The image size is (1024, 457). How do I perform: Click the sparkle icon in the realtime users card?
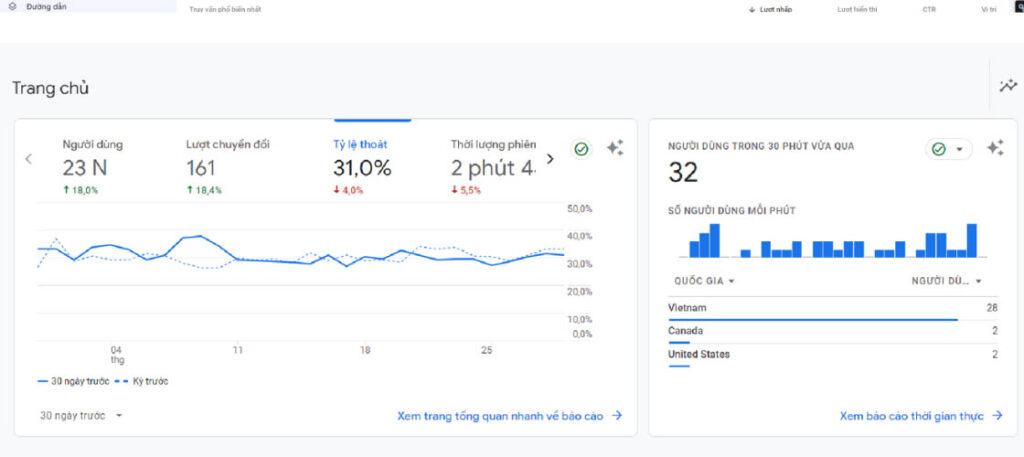click(x=994, y=148)
